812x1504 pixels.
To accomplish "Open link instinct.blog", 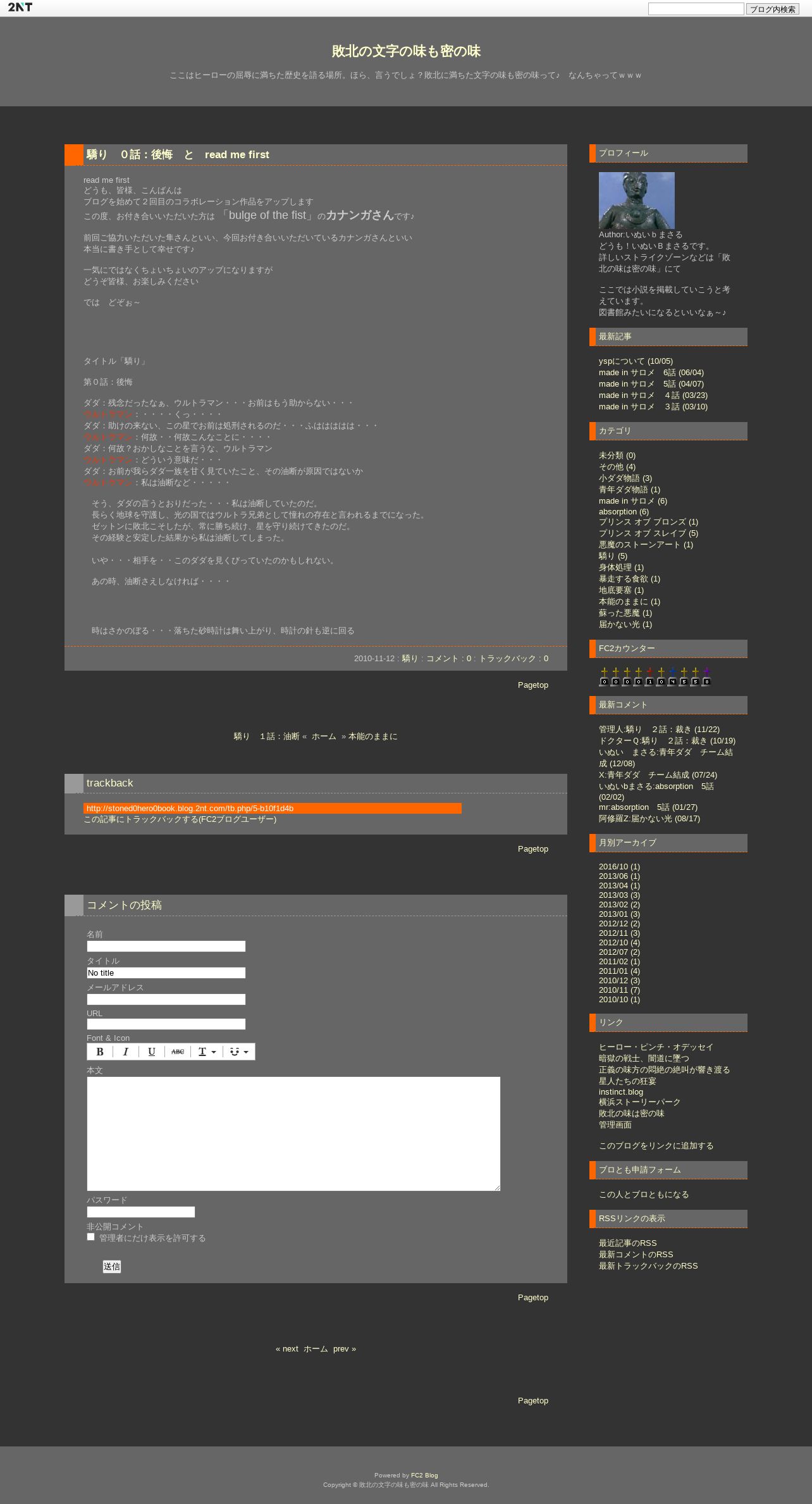I will point(621,1091).
